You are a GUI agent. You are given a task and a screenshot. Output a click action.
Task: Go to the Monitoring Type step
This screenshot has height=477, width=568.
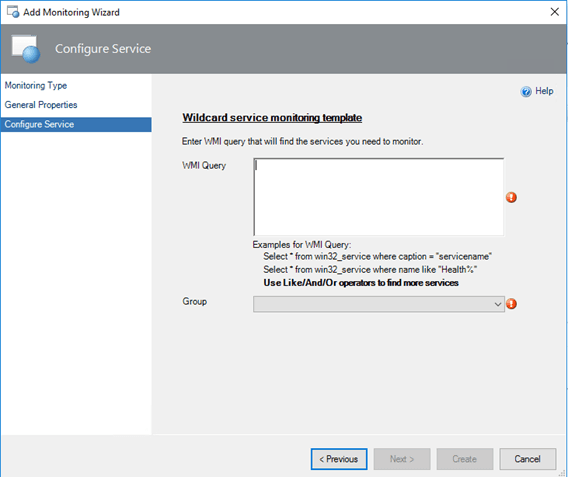[36, 86]
